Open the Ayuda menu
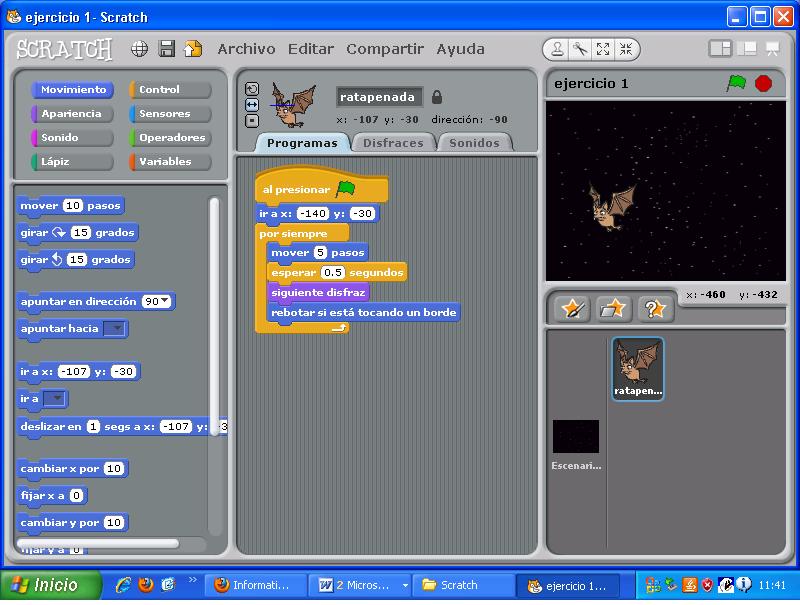This screenshot has height=605, width=800. [x=460, y=49]
